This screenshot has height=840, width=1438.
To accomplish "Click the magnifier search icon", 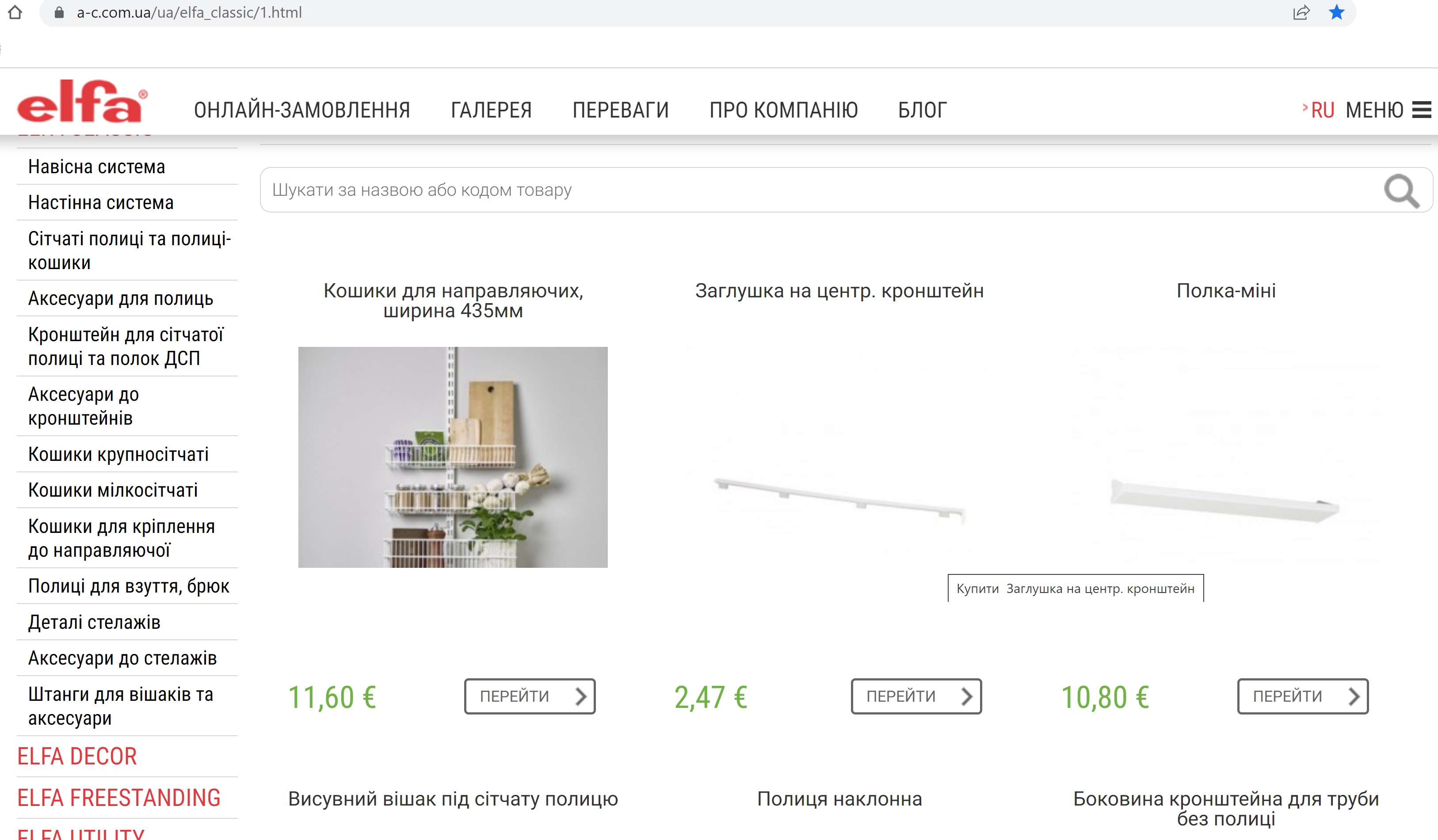I will pyautogui.click(x=1401, y=191).
